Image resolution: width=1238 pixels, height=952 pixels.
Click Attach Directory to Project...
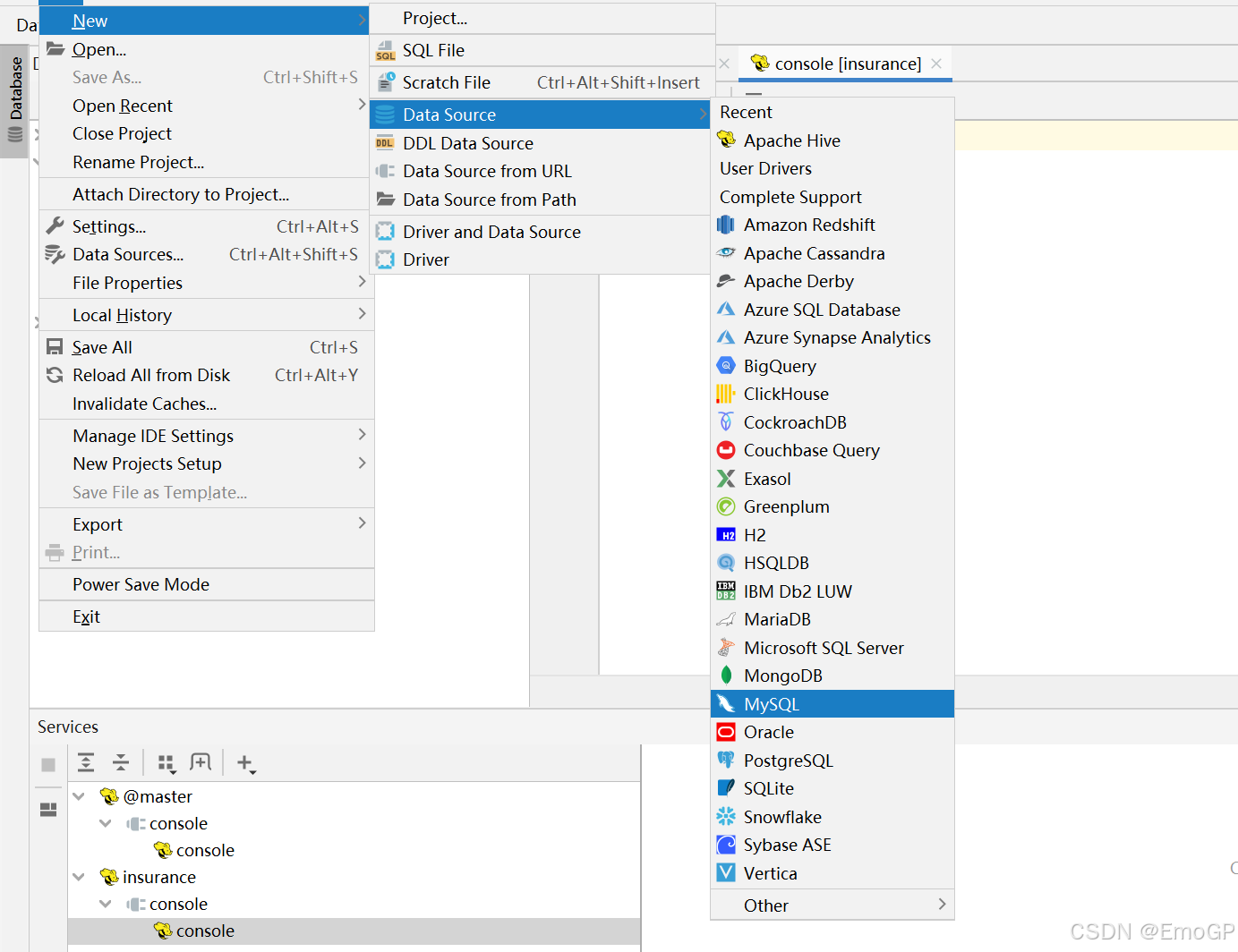pyautogui.click(x=207, y=194)
